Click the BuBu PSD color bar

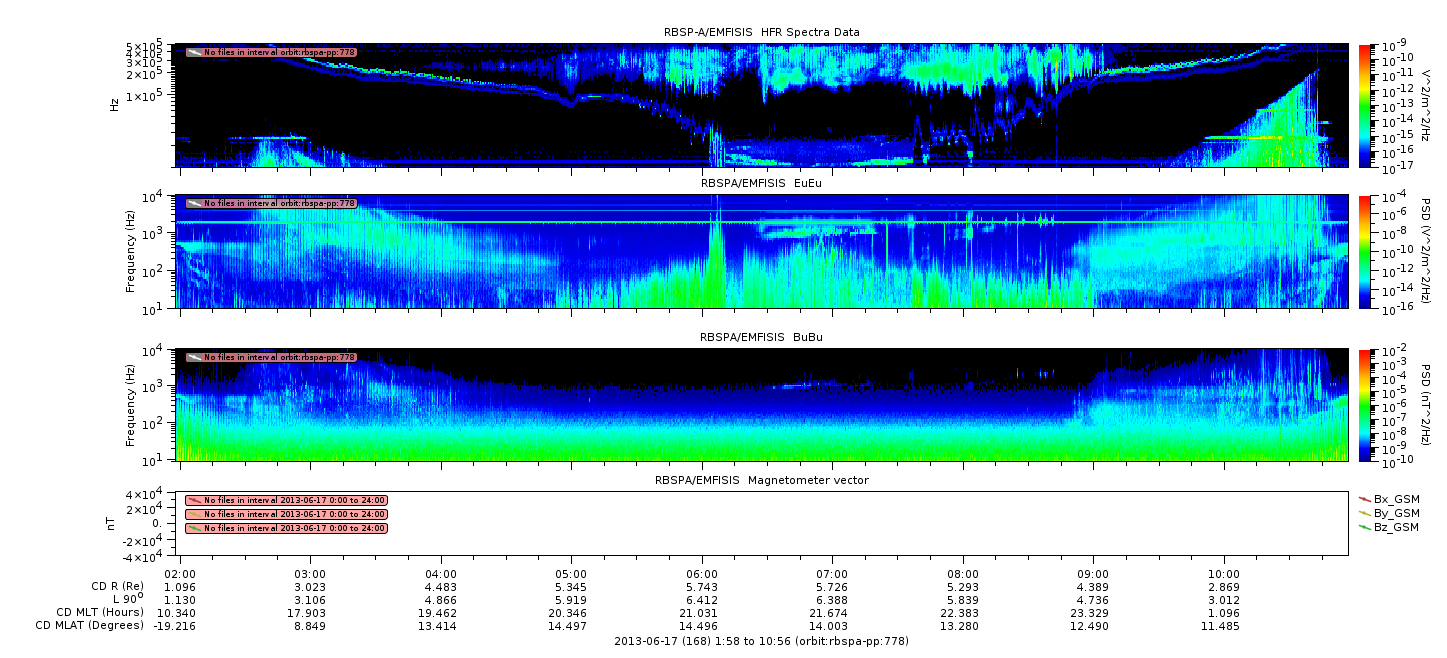pos(1365,404)
